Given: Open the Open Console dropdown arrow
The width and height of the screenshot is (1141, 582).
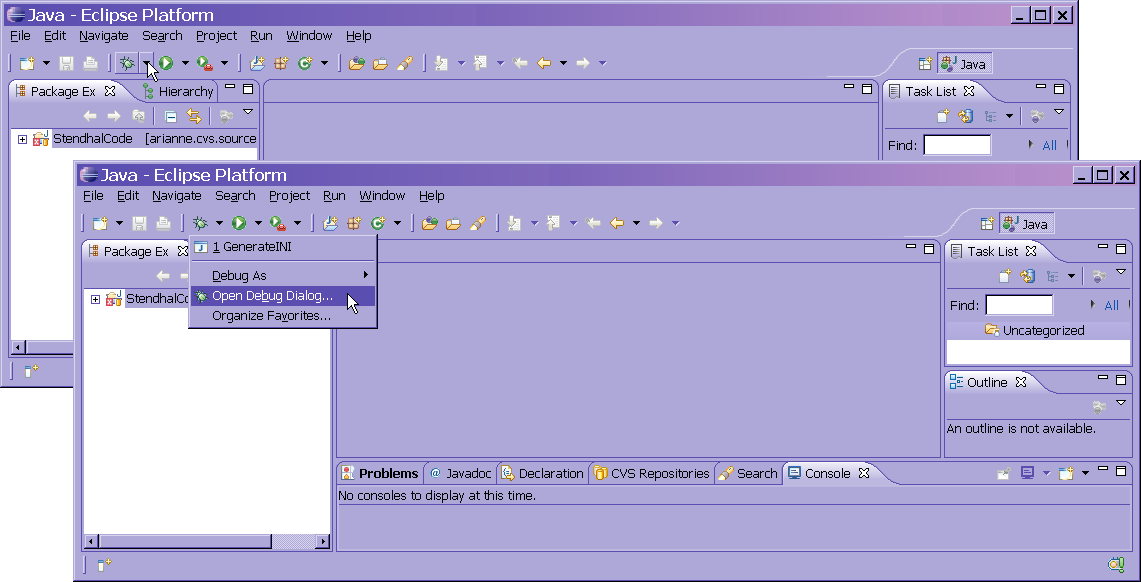Looking at the screenshot, I should click(x=1085, y=473).
